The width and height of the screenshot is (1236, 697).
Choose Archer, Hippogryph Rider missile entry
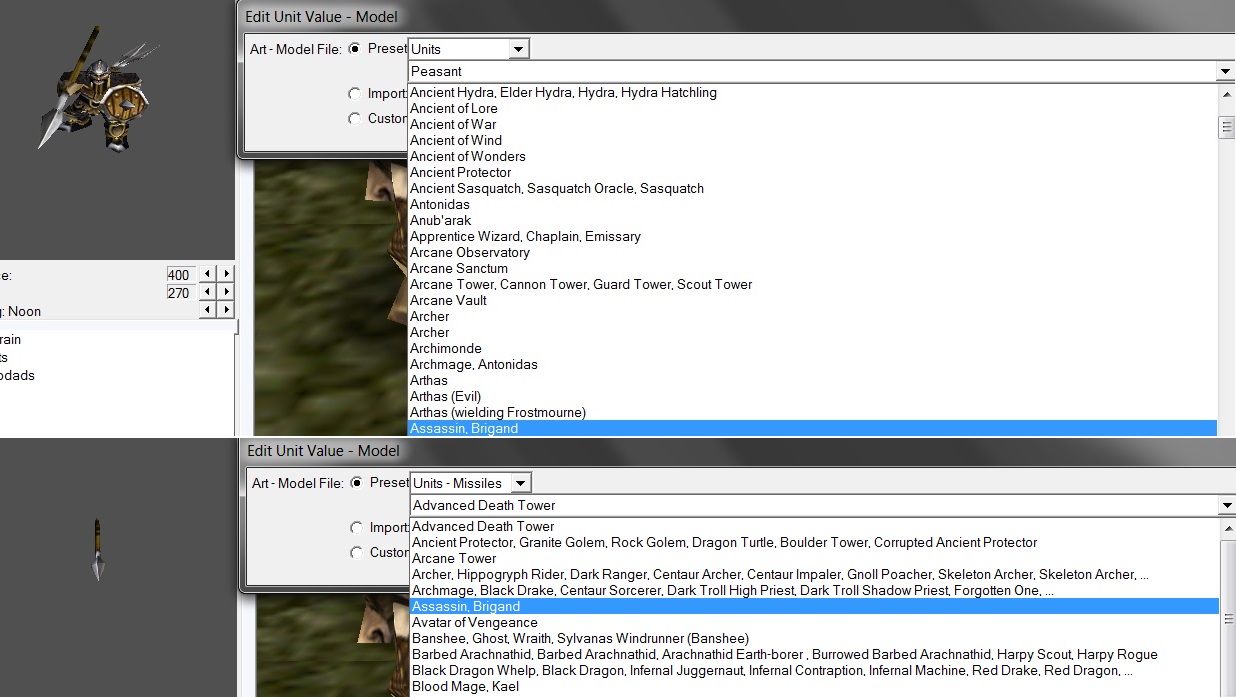click(x=814, y=574)
